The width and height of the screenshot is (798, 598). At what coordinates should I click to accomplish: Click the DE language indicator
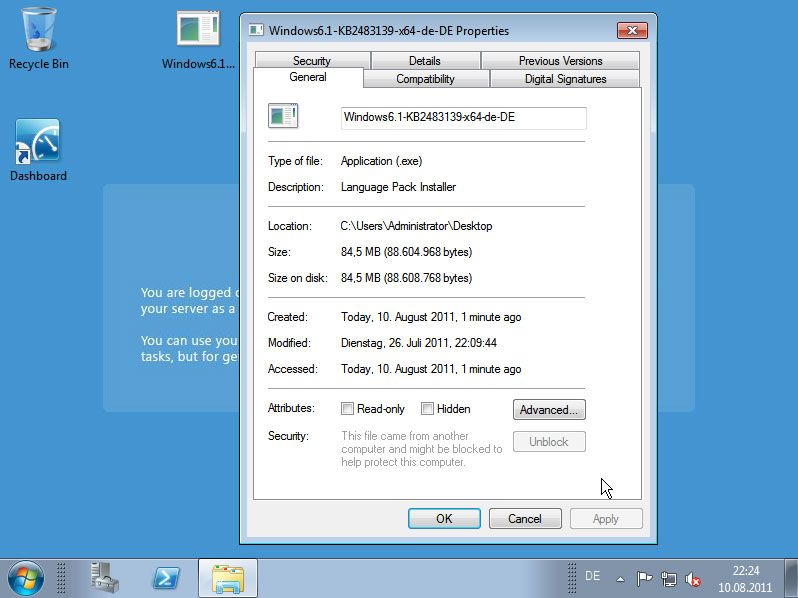point(592,576)
